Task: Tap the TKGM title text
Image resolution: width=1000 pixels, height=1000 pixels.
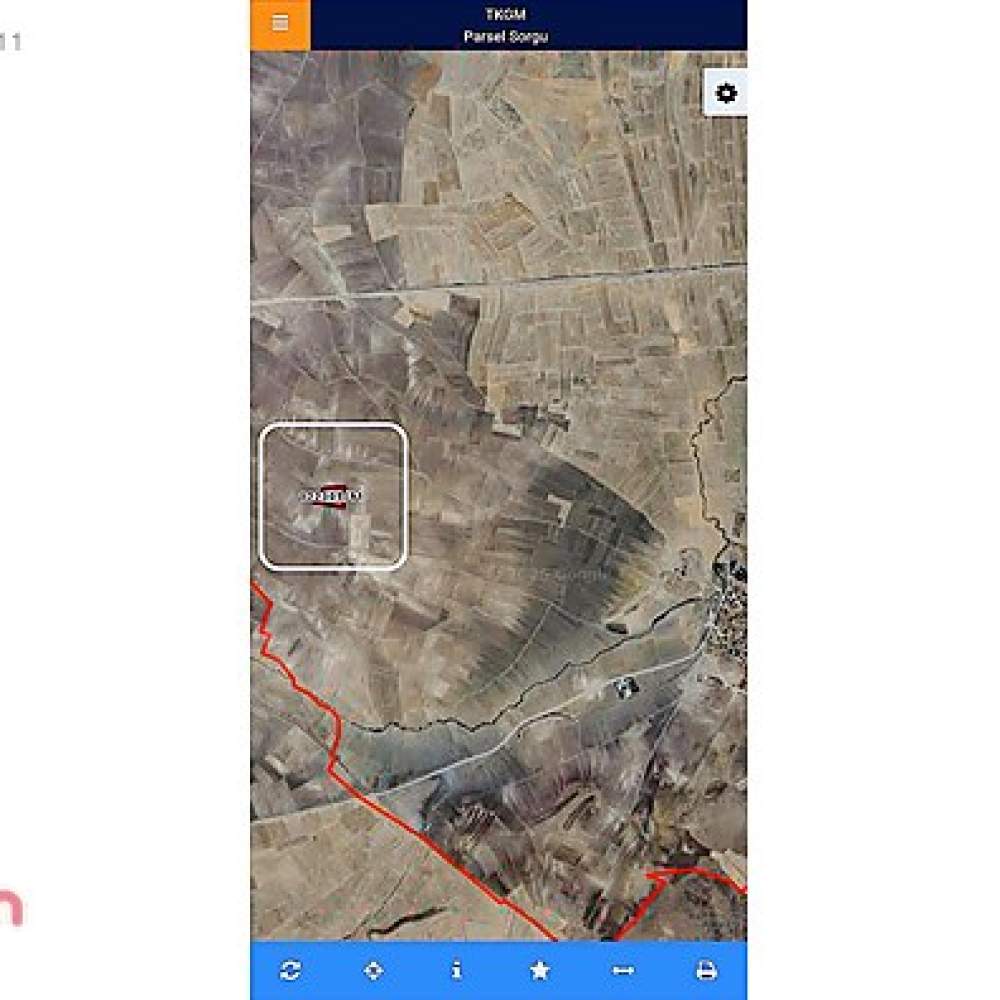Action: click(x=505, y=14)
